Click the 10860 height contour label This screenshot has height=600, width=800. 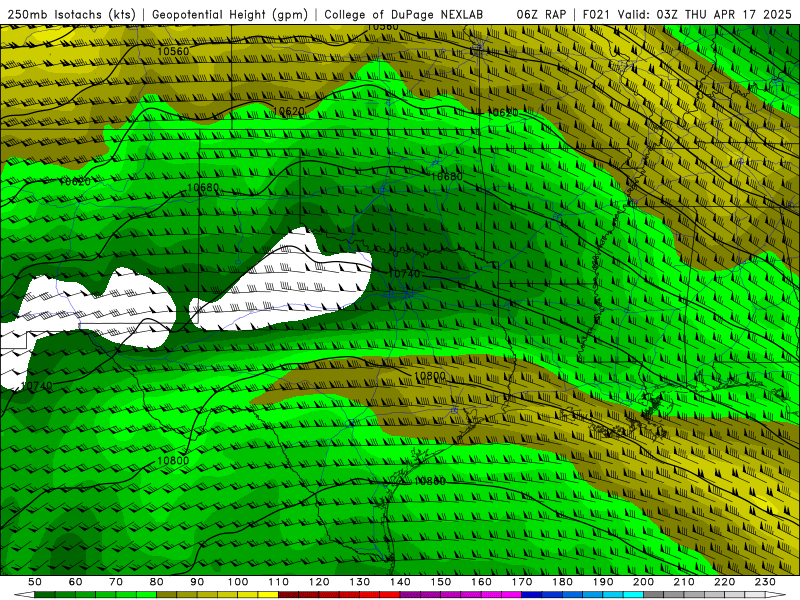[x=430, y=481]
